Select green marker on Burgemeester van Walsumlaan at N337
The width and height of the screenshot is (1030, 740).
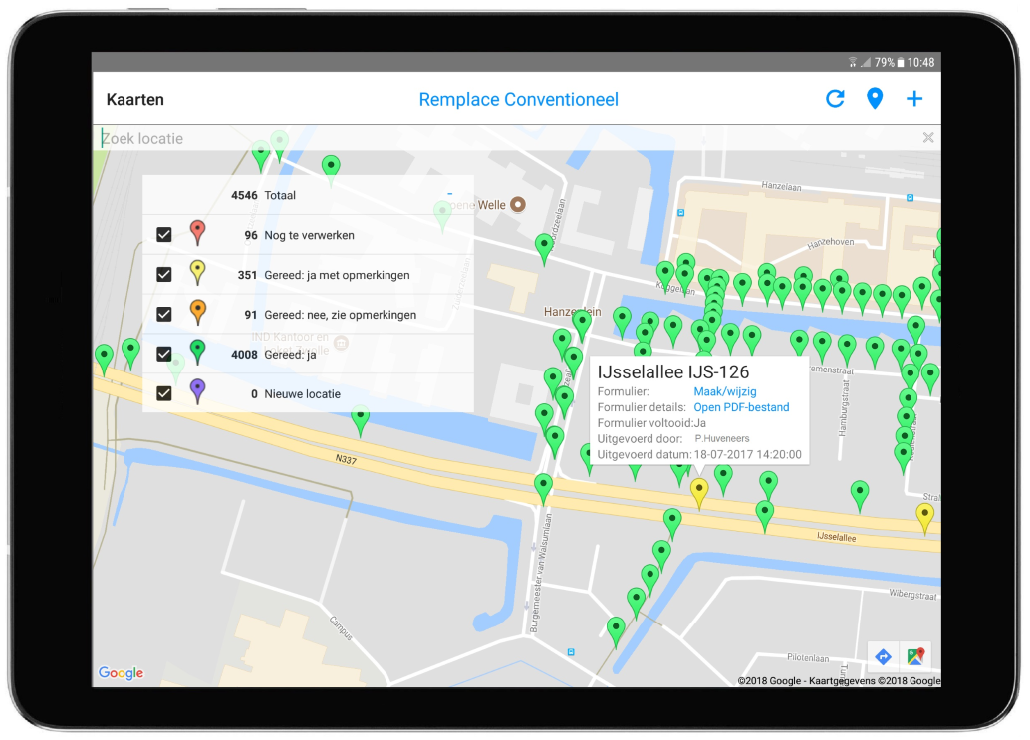click(x=543, y=489)
